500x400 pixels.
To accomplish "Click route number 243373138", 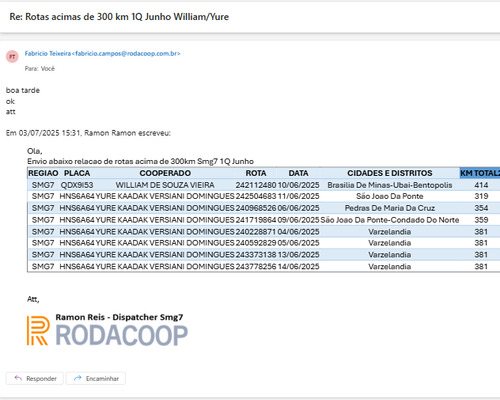I will pyautogui.click(x=256, y=255).
